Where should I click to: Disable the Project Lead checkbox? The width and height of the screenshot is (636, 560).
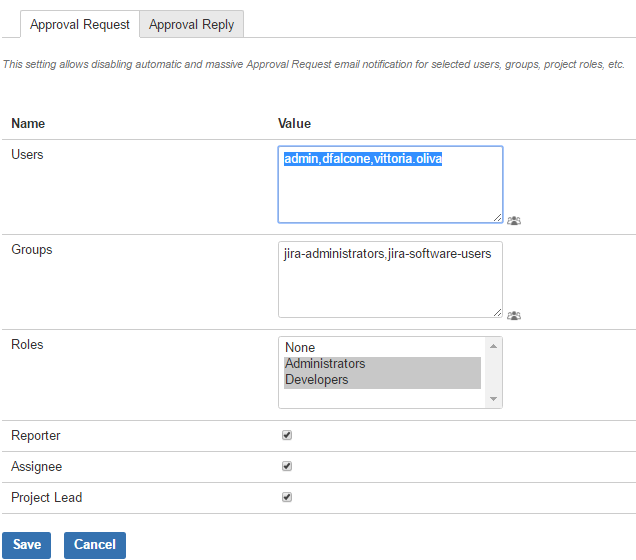(287, 497)
